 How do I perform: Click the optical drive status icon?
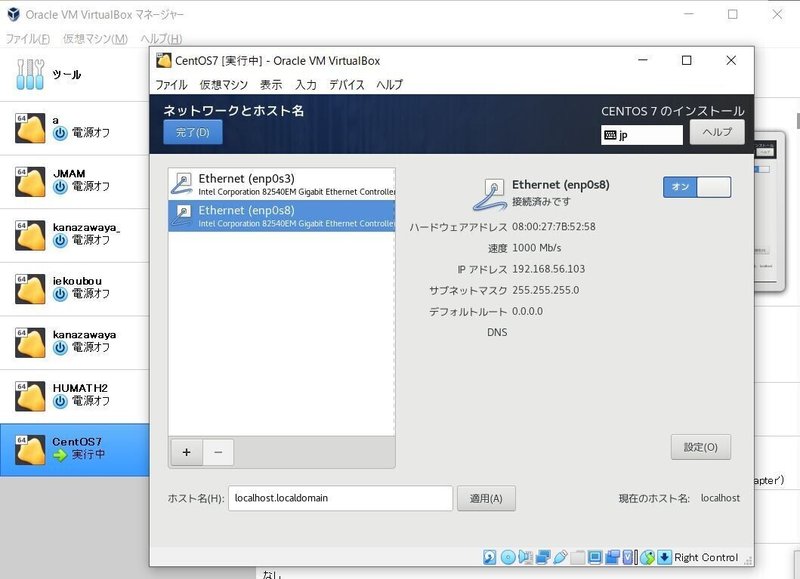(508, 557)
